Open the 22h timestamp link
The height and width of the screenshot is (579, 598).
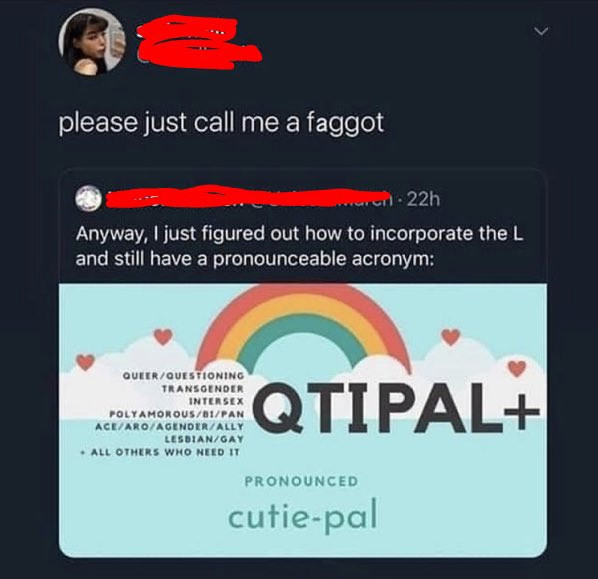click(x=423, y=199)
